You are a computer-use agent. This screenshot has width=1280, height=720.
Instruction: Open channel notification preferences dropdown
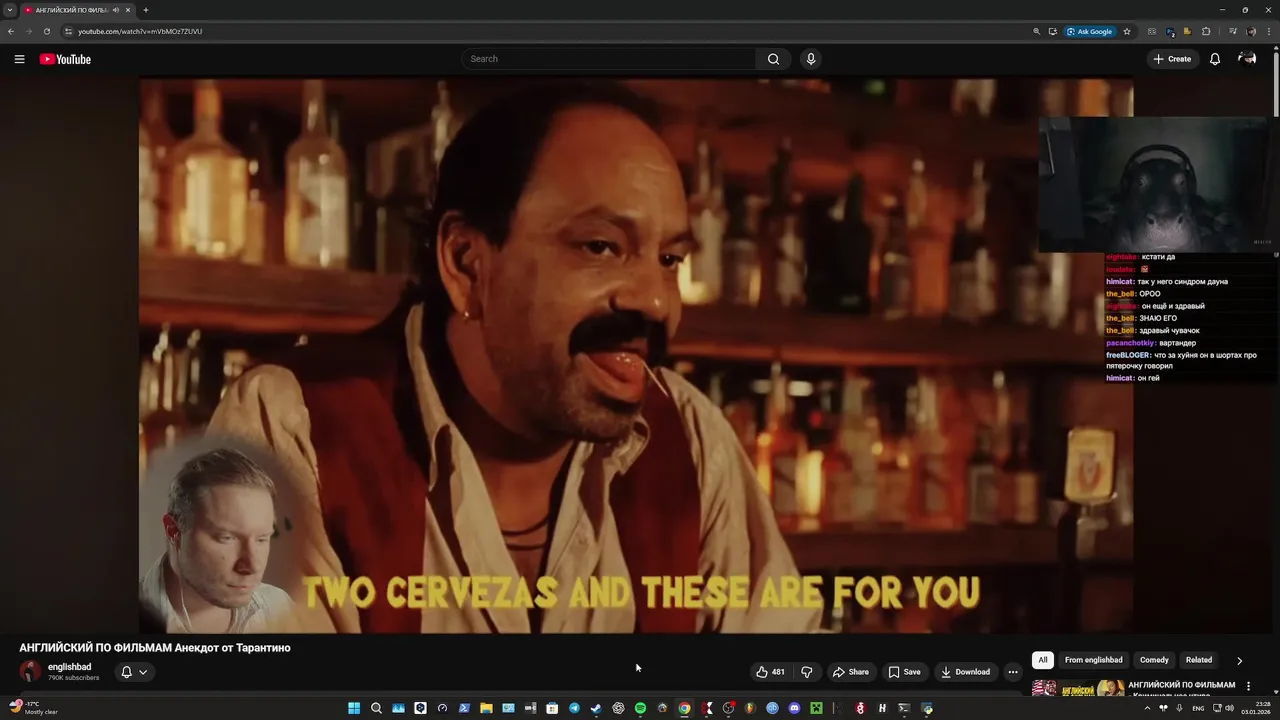pos(134,672)
